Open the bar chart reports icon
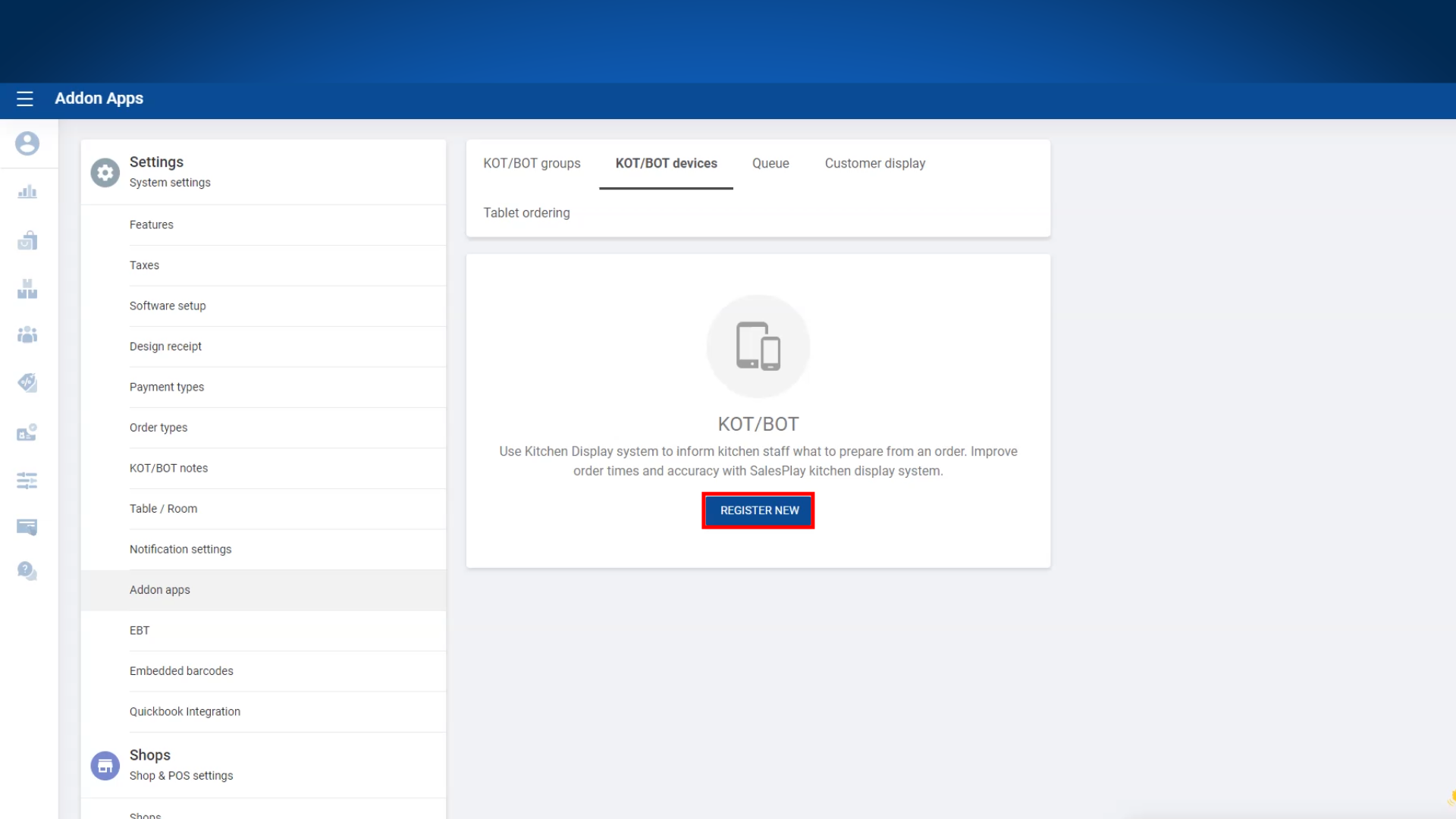The height and width of the screenshot is (819, 1456). click(x=27, y=192)
